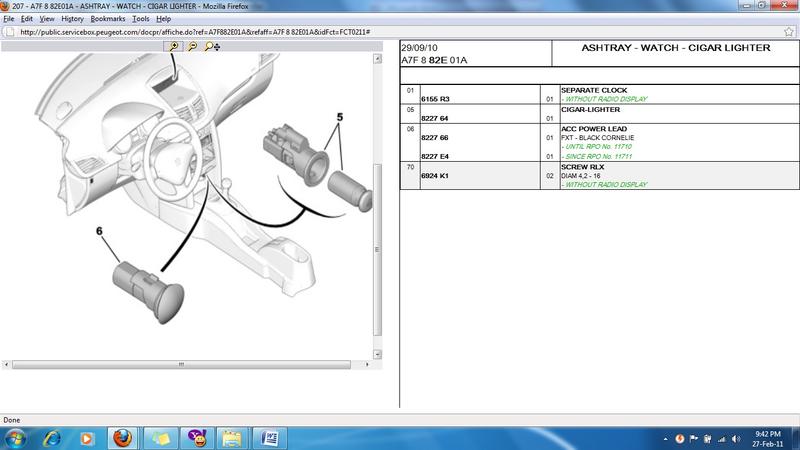The image size is (800, 450).
Task: Open the Help menu
Action: 163,19
